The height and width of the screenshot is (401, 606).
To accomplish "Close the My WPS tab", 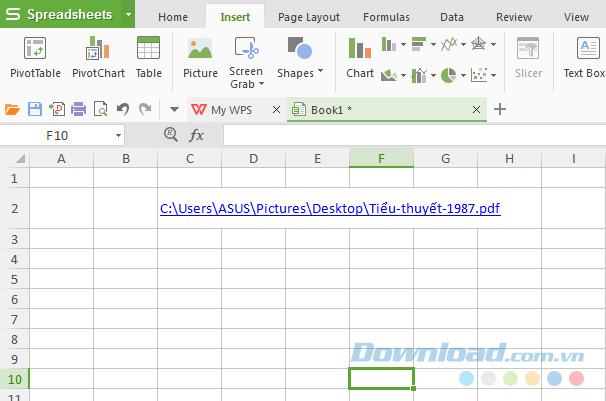I will [276, 110].
